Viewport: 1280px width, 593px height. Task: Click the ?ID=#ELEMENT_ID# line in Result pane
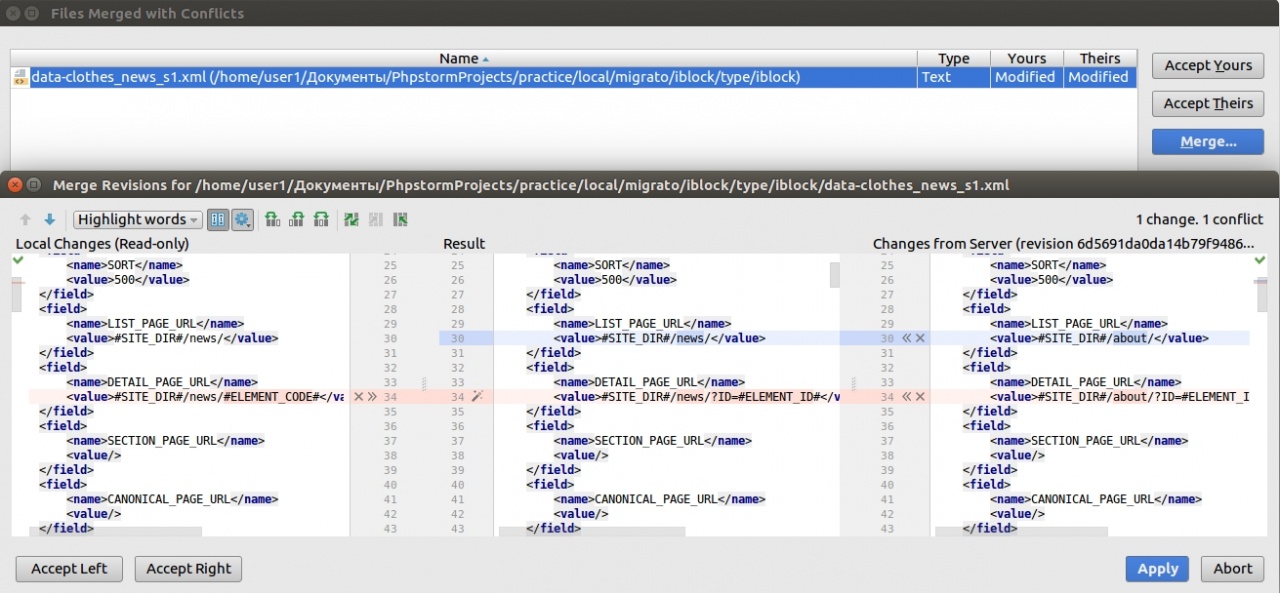point(696,397)
